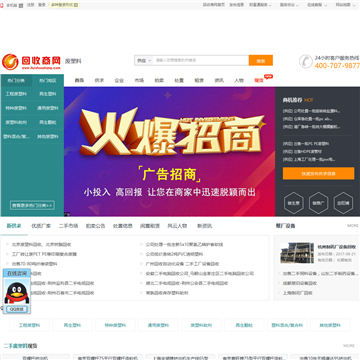This screenshot has height=360, width=360.
Task: Open listing 广州回收自动化设备 二手工厂设备回收
Action: (182, 264)
